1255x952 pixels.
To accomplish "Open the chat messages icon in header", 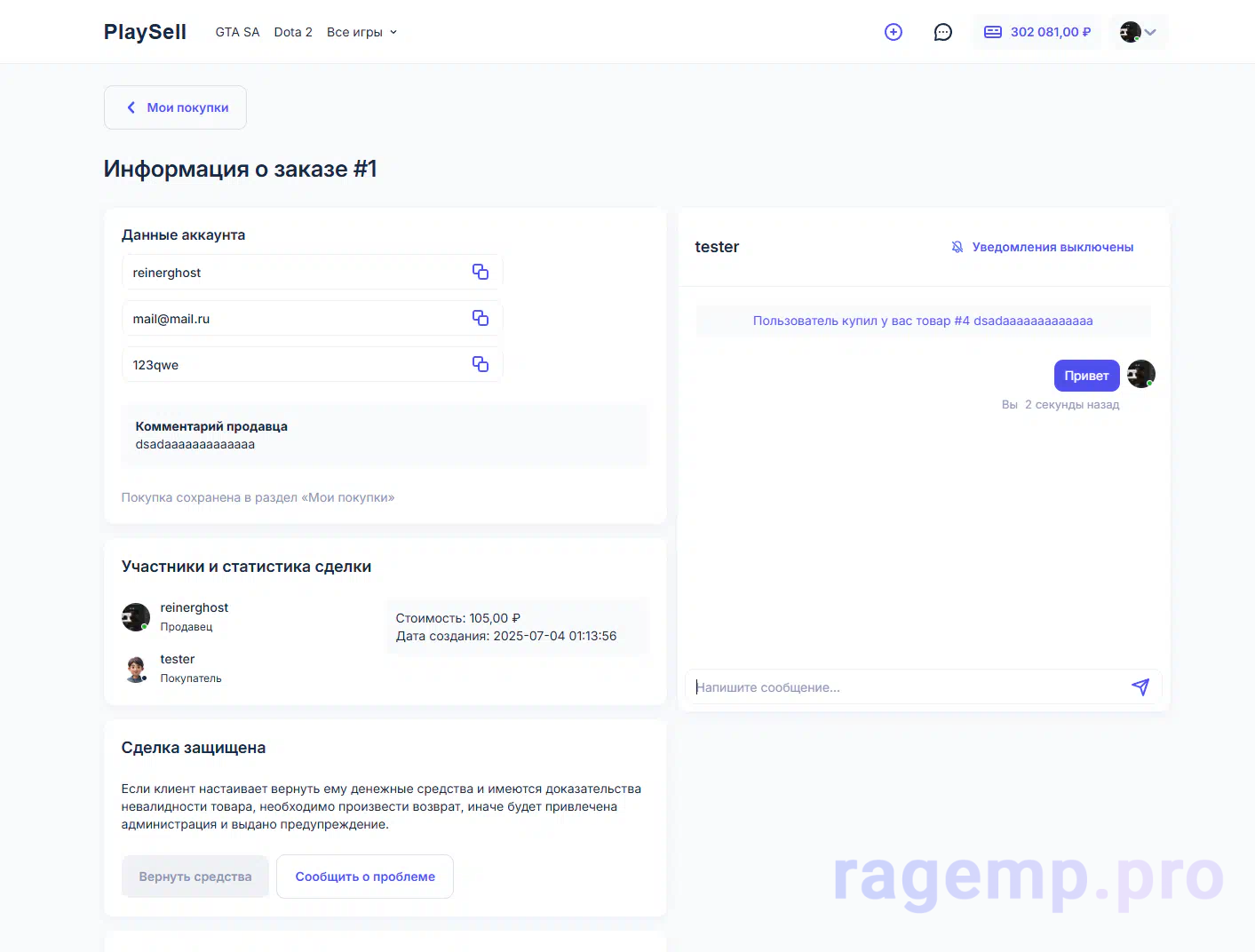I will [x=942, y=32].
